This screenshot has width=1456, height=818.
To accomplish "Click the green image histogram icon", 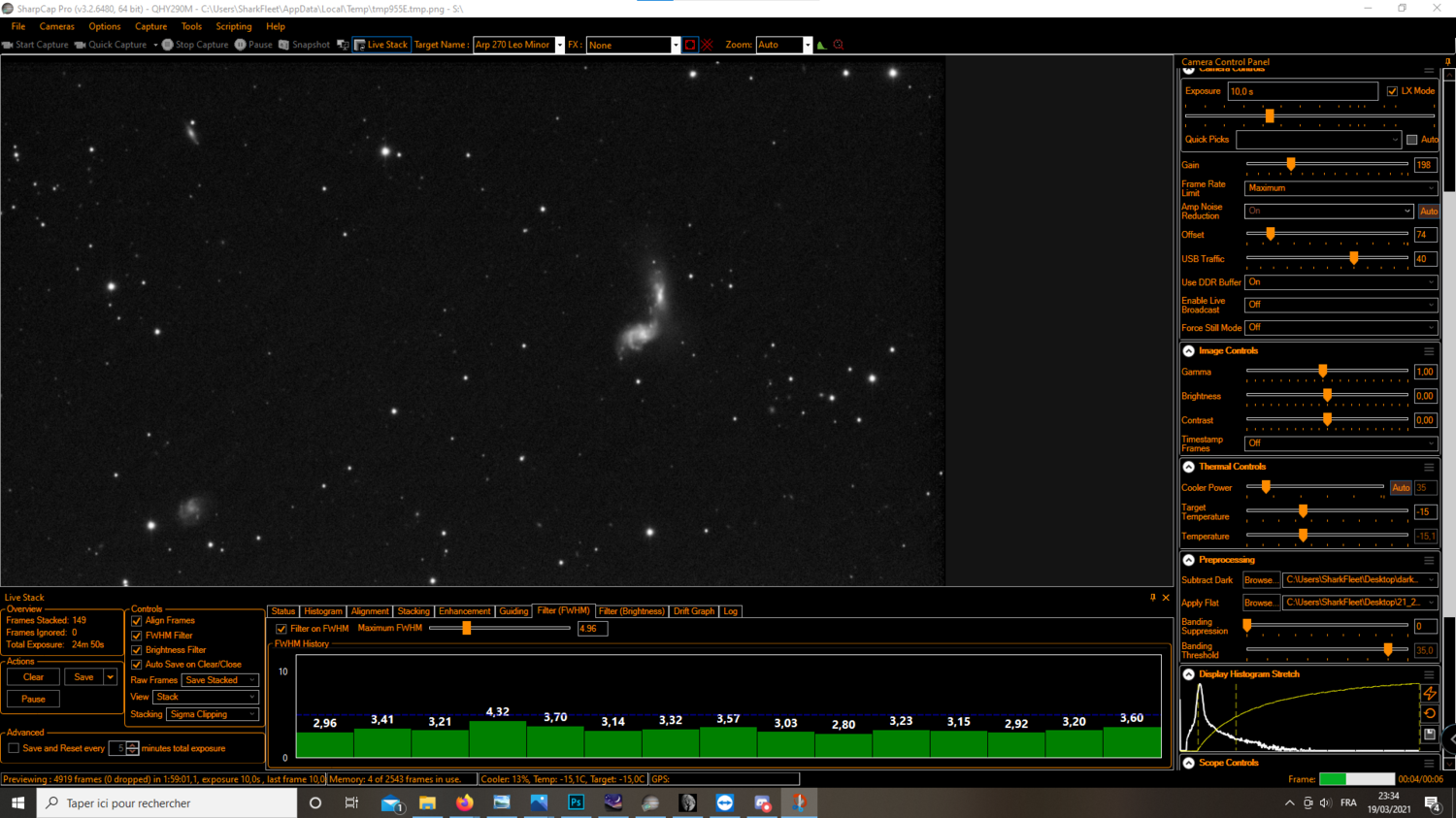I will tap(822, 45).
